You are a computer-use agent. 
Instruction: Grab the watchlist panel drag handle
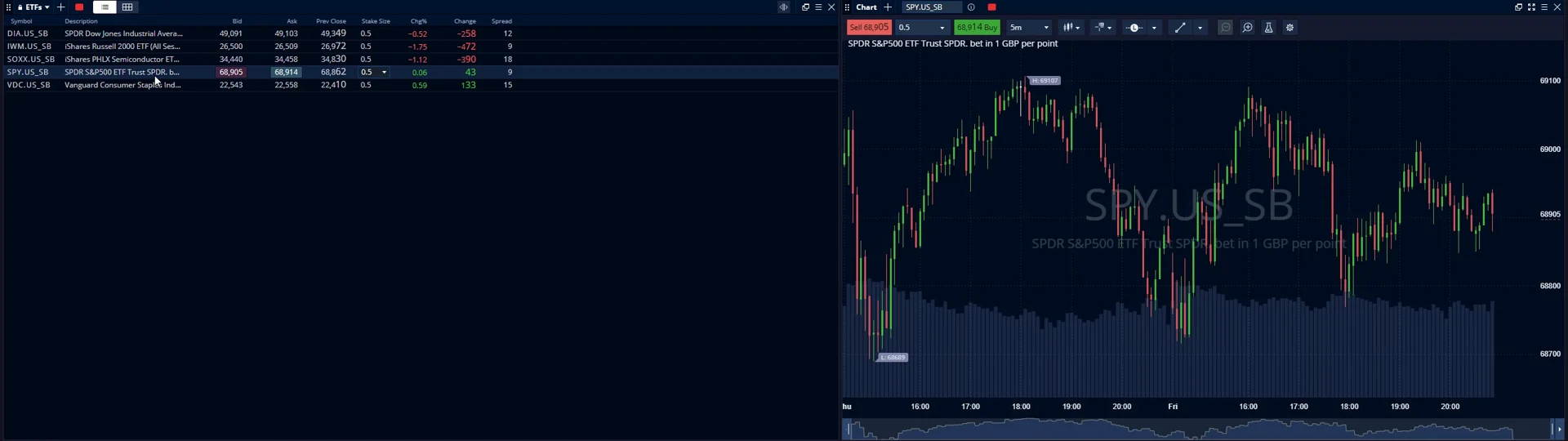(x=8, y=7)
